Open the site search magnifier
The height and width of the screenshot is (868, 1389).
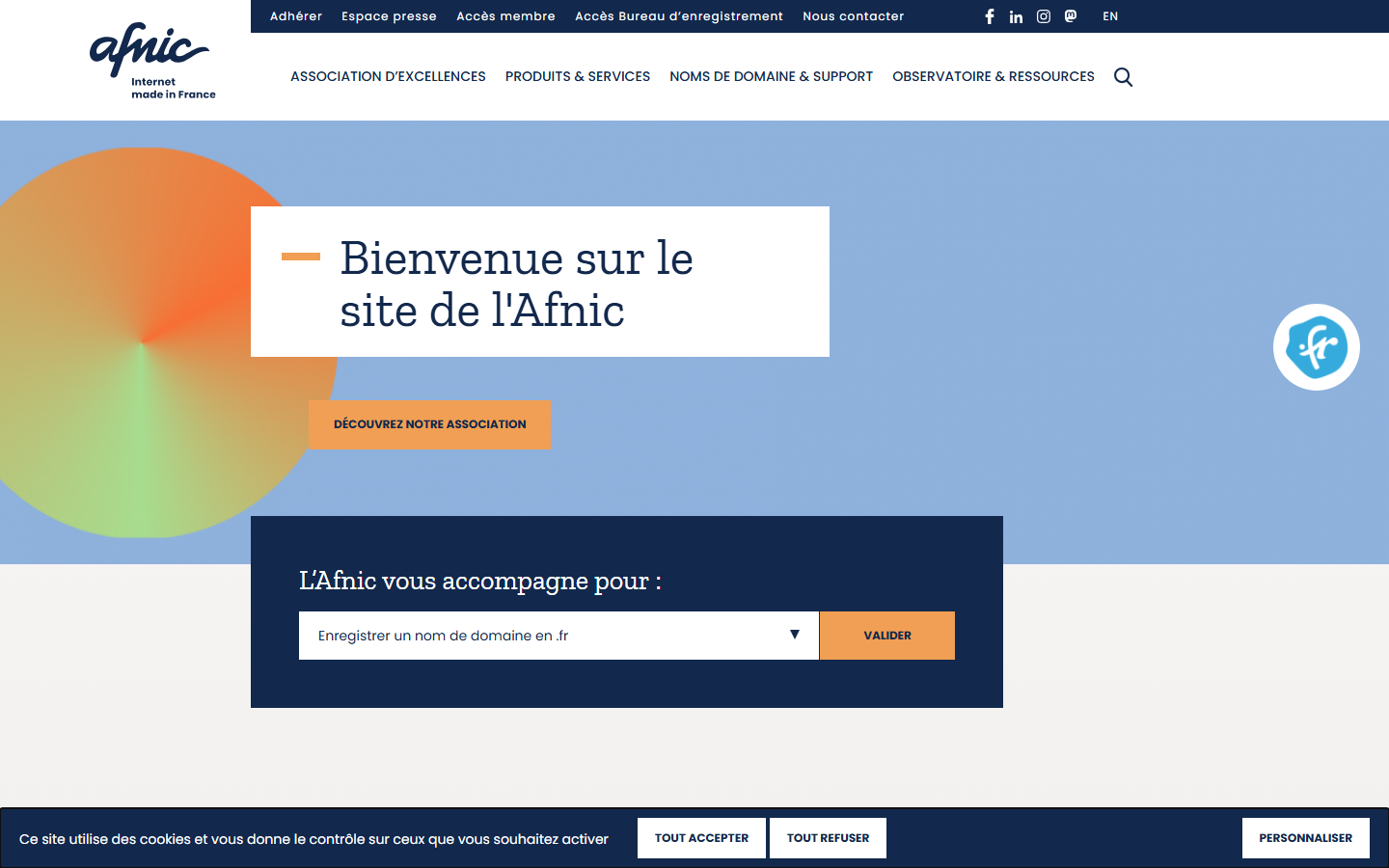click(x=1123, y=77)
